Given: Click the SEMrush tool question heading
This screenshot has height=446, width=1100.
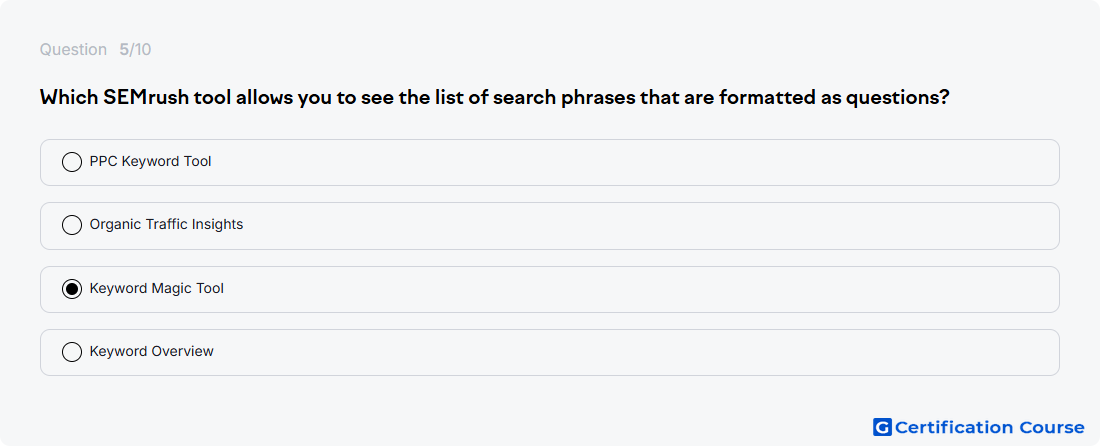Looking at the screenshot, I should (x=495, y=97).
